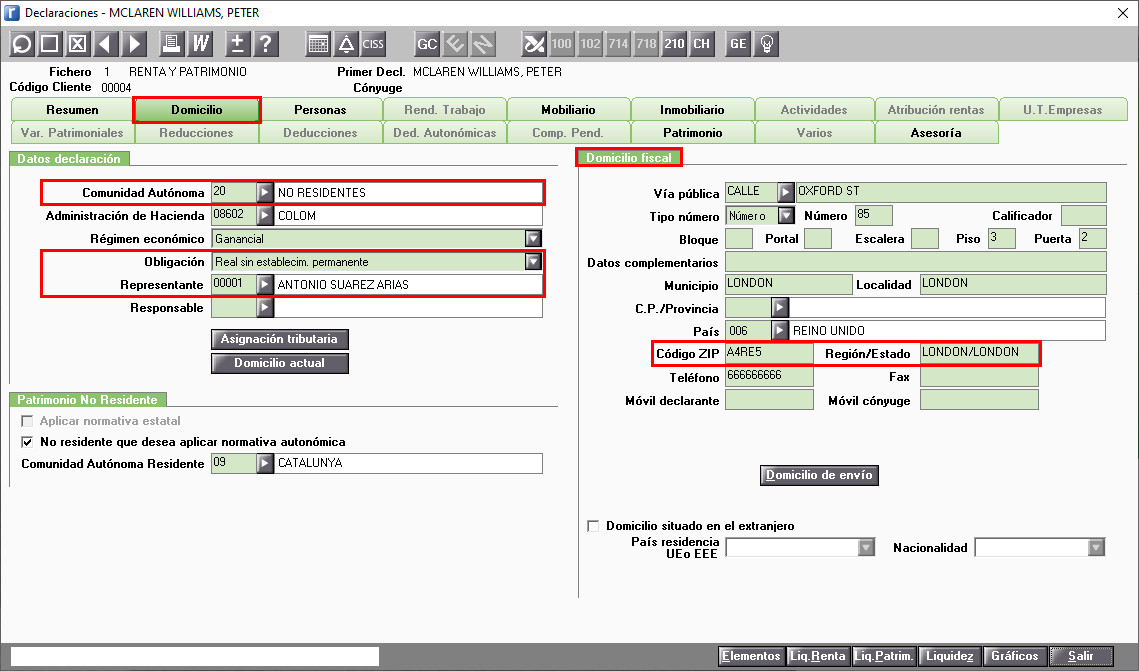Click the Asignación tributaria button
The width and height of the screenshot is (1139, 671).
(x=280, y=339)
